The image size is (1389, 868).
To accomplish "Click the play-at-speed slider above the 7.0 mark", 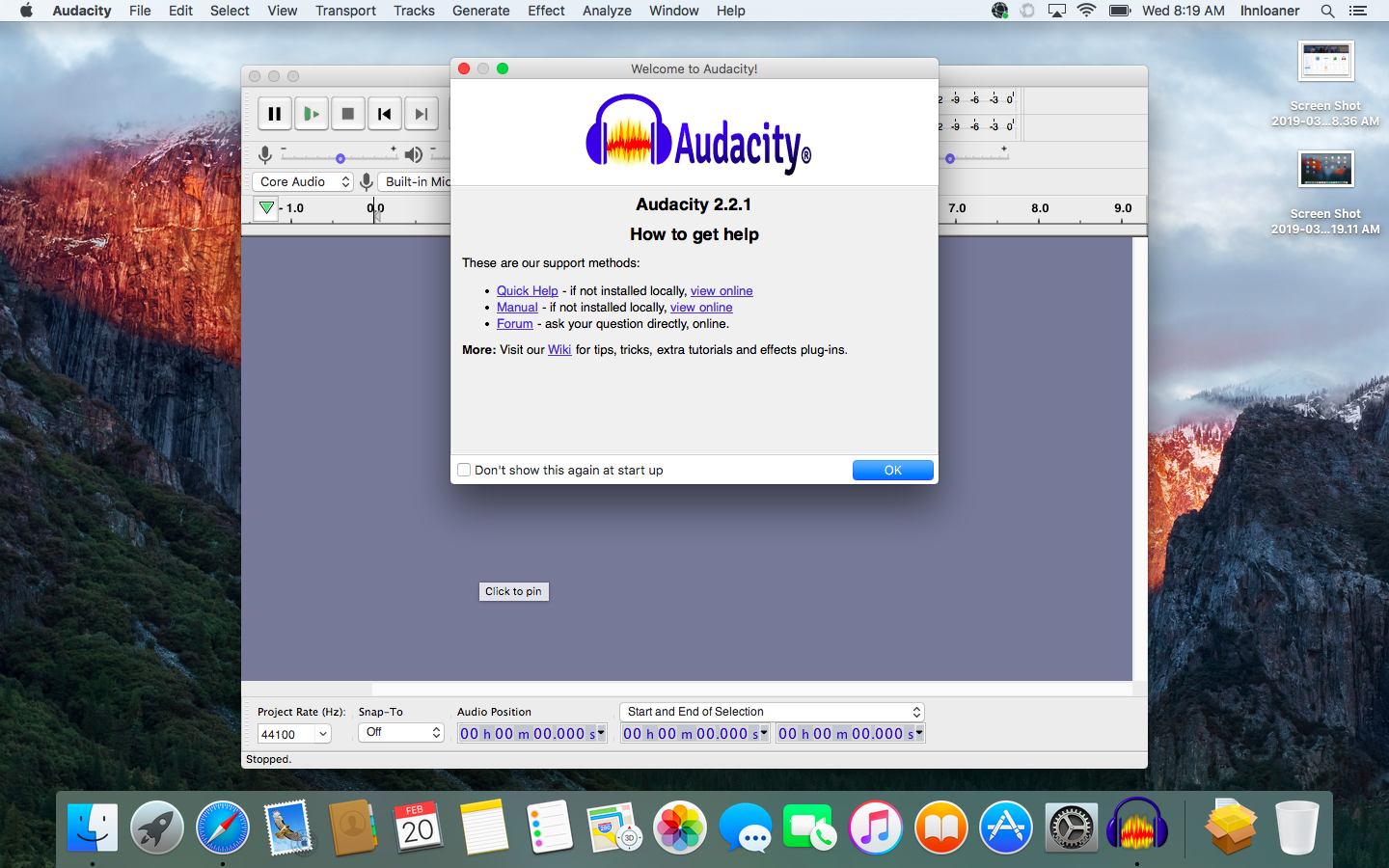I will point(950,158).
